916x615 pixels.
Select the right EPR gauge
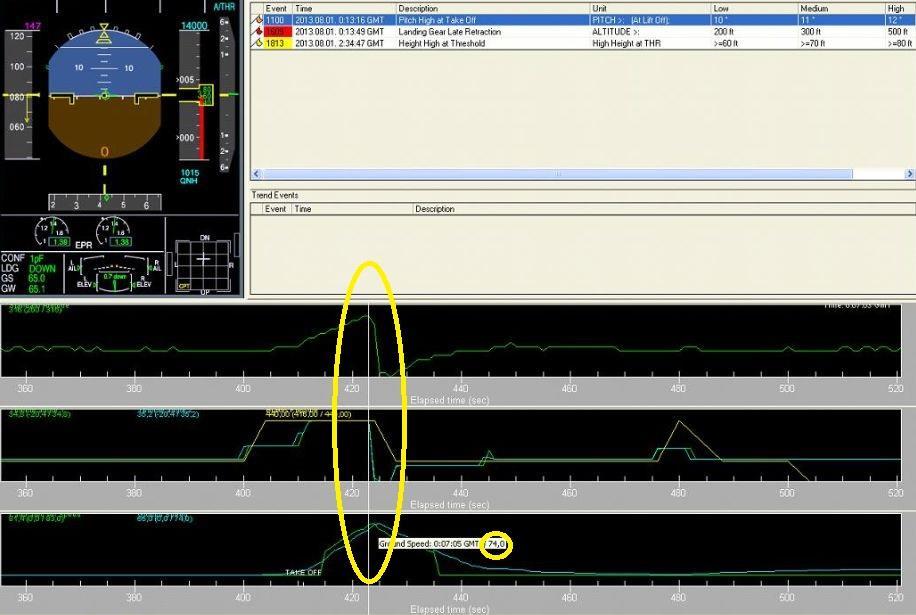coord(114,232)
